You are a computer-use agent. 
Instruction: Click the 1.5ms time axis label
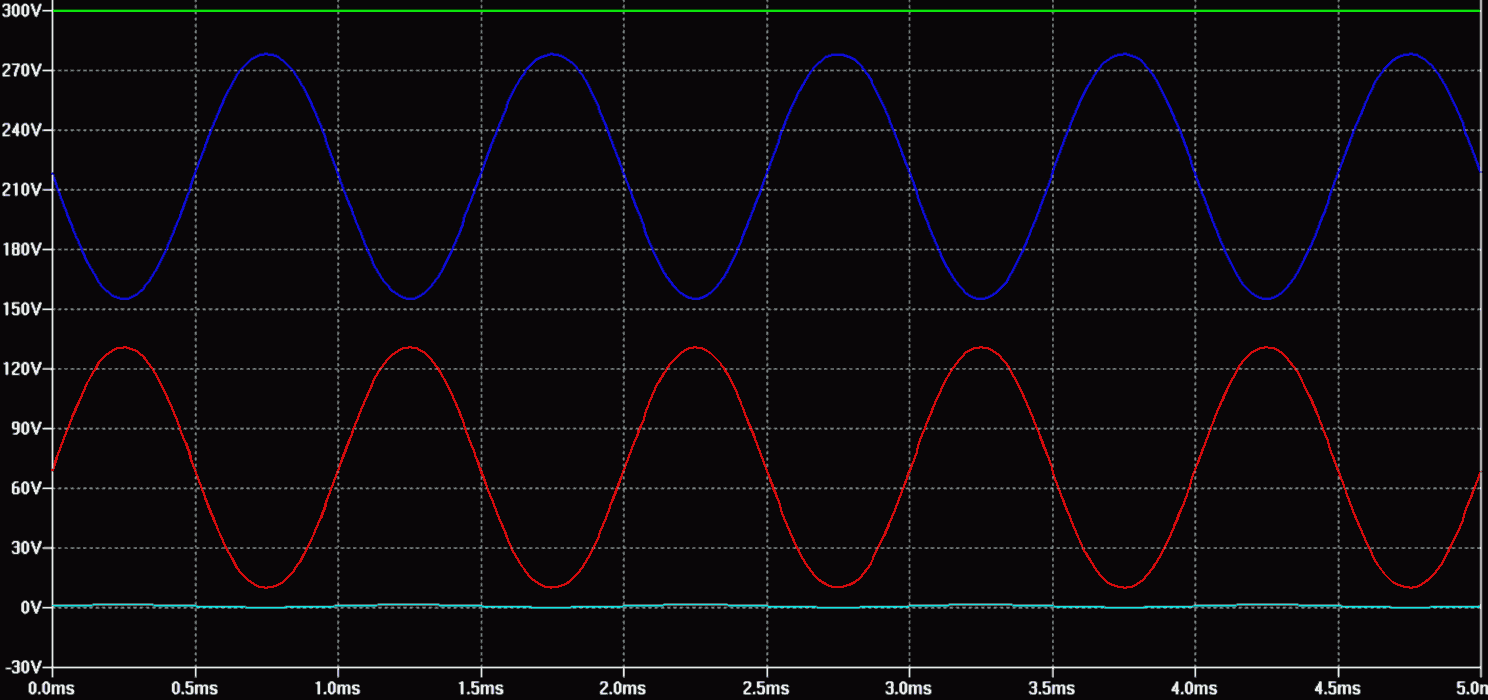(x=481, y=689)
